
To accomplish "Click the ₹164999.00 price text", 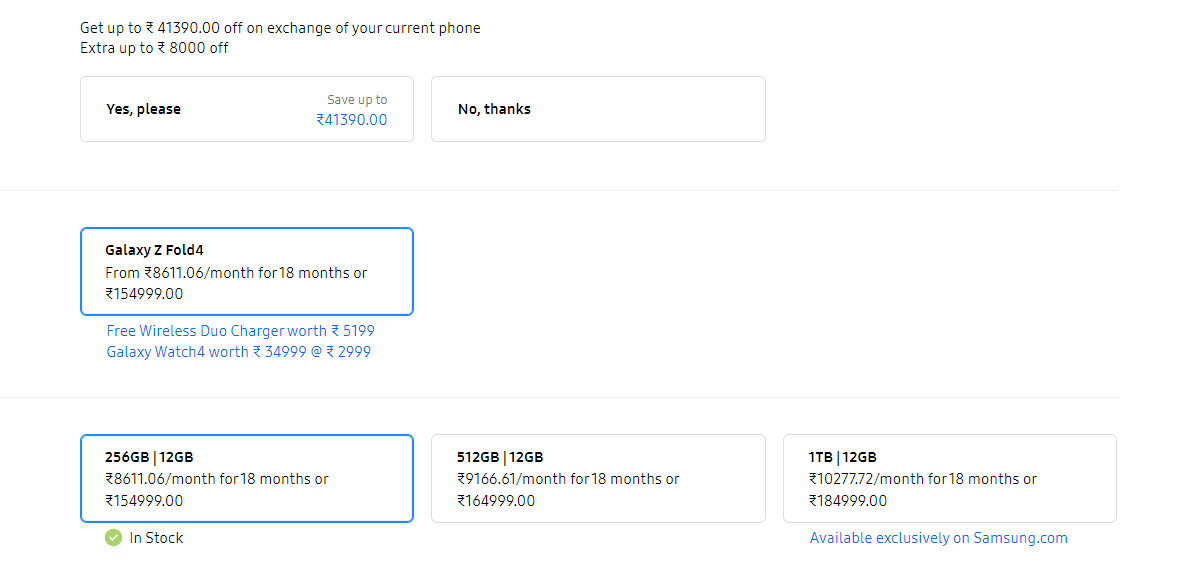I will pos(496,501).
